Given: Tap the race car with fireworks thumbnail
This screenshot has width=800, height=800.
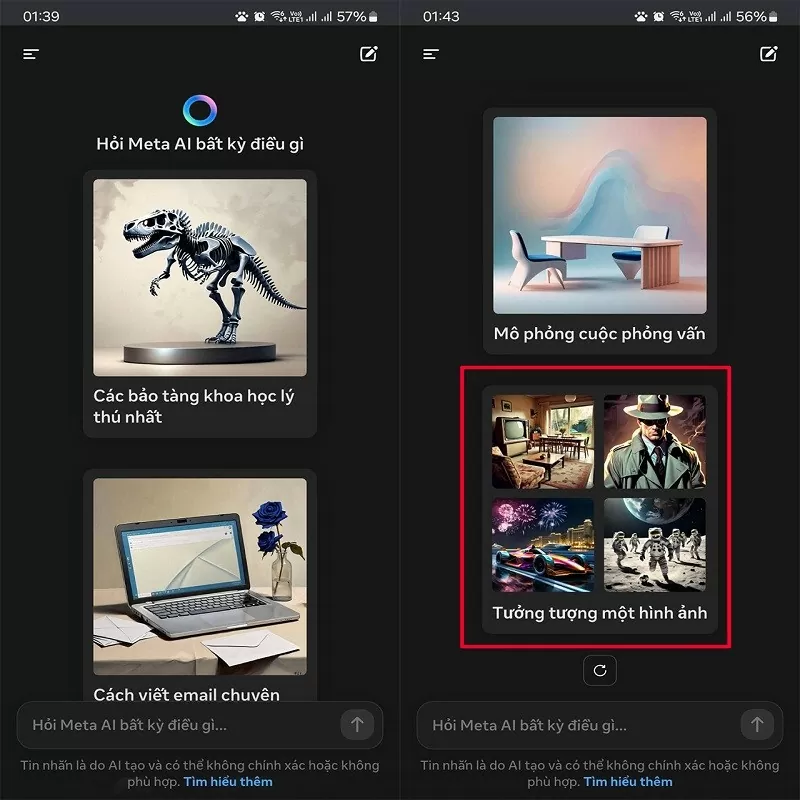Looking at the screenshot, I should pos(543,545).
